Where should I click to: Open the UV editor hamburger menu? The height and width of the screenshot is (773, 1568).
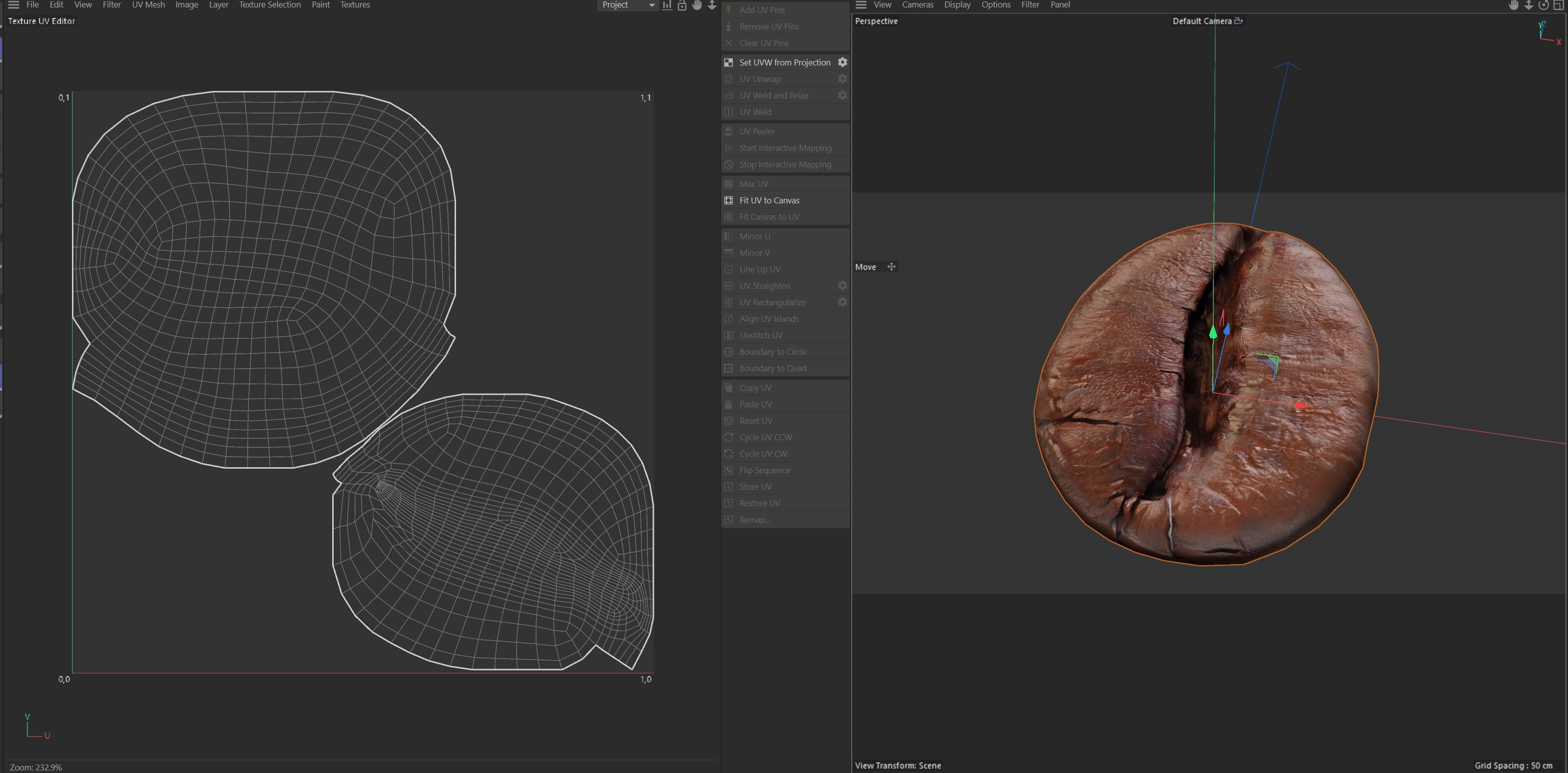pyautogui.click(x=13, y=5)
